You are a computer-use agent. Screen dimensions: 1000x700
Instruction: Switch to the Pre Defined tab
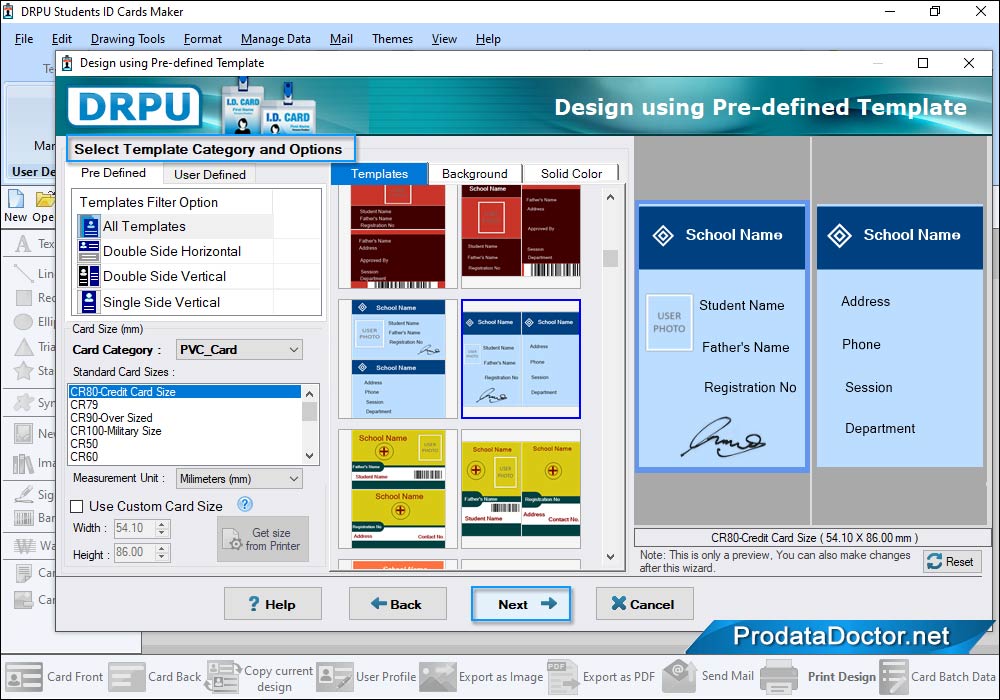[114, 173]
